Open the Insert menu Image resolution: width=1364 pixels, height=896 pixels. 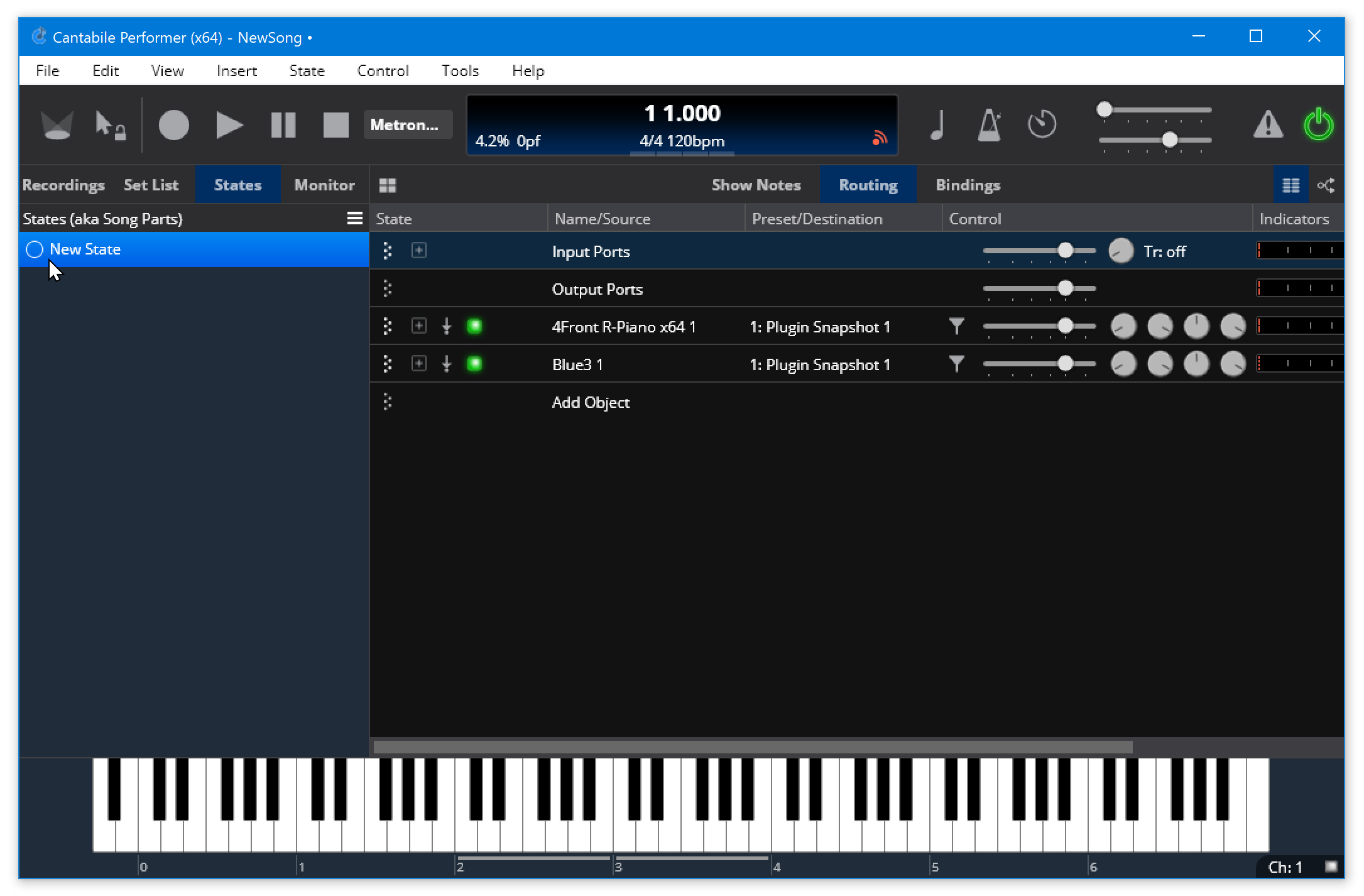click(237, 70)
